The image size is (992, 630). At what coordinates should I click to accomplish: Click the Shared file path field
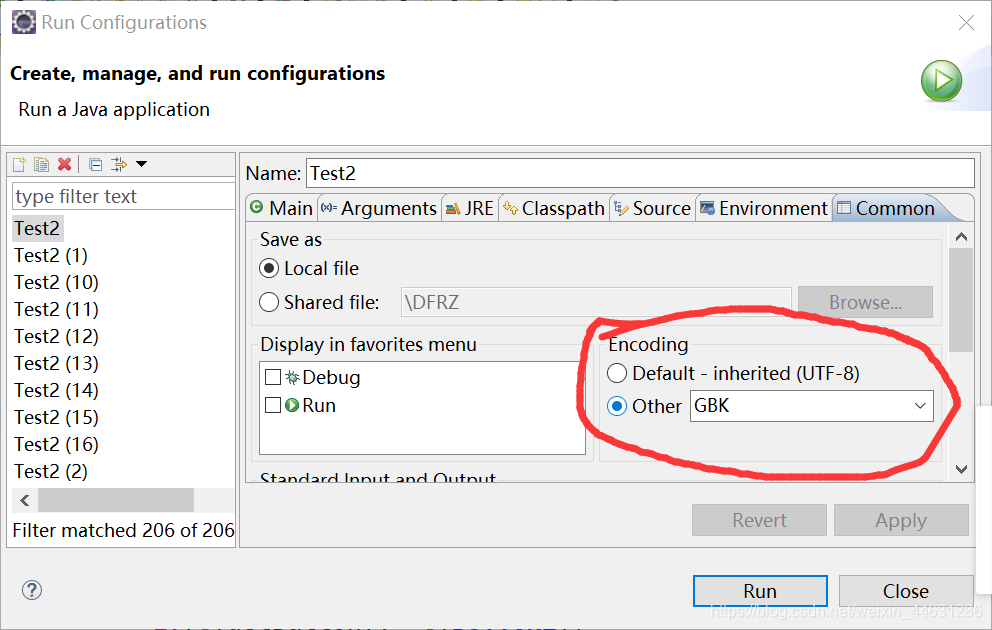point(596,302)
